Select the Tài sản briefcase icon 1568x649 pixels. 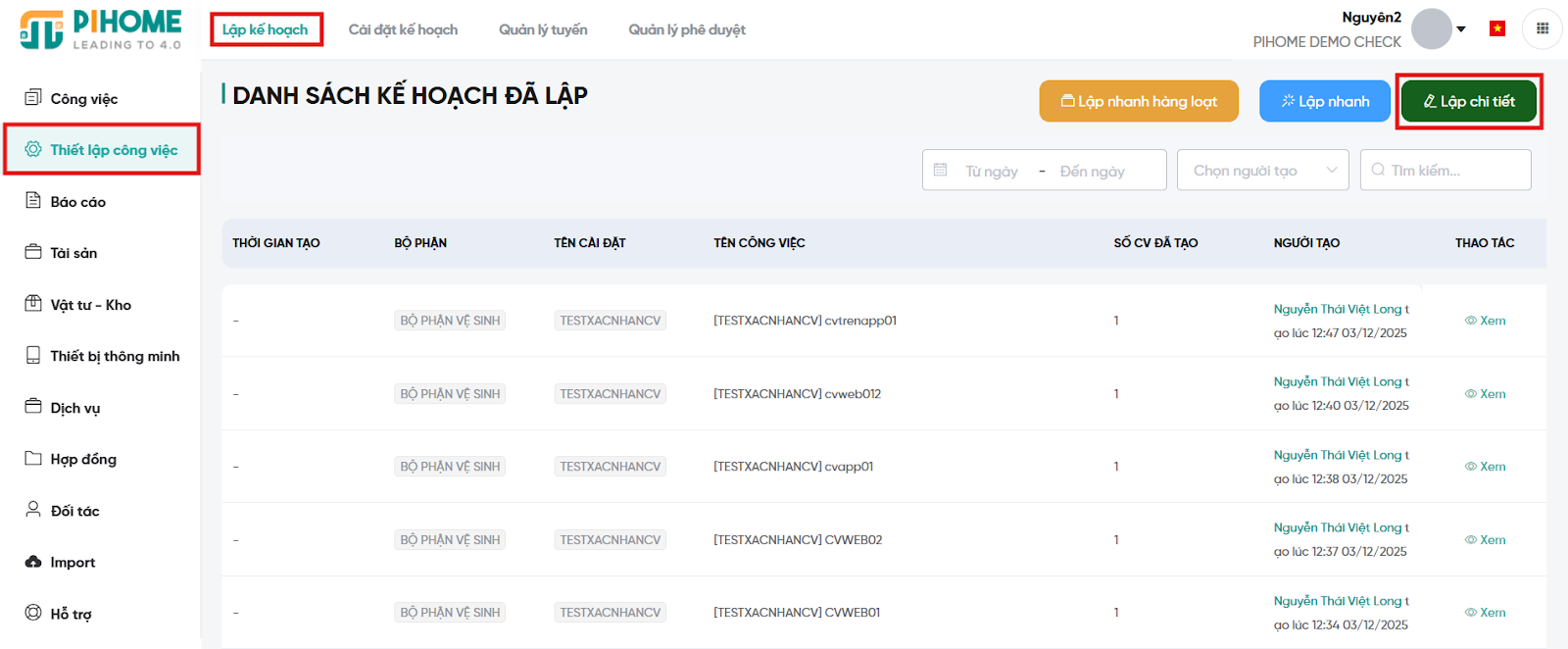click(33, 252)
